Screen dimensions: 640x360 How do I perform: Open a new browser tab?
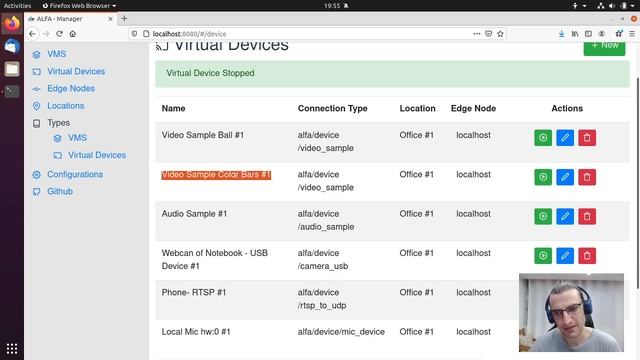(124, 18)
